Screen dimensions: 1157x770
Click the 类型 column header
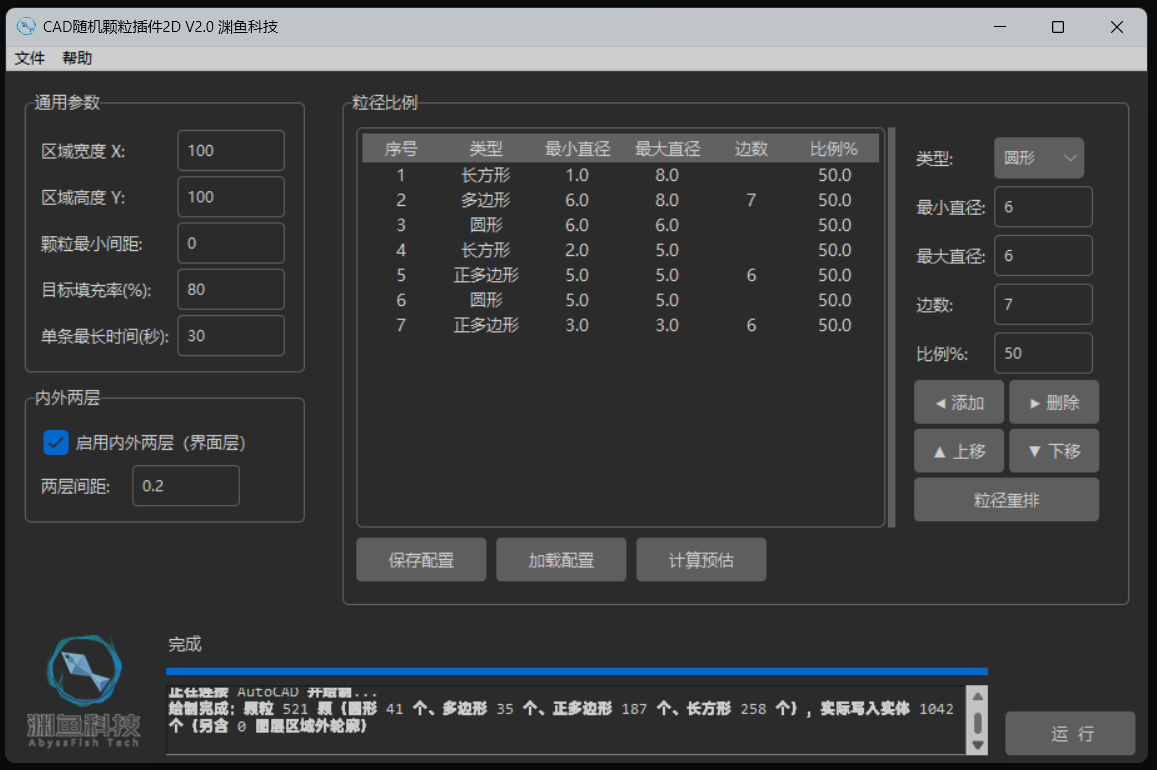coord(486,149)
